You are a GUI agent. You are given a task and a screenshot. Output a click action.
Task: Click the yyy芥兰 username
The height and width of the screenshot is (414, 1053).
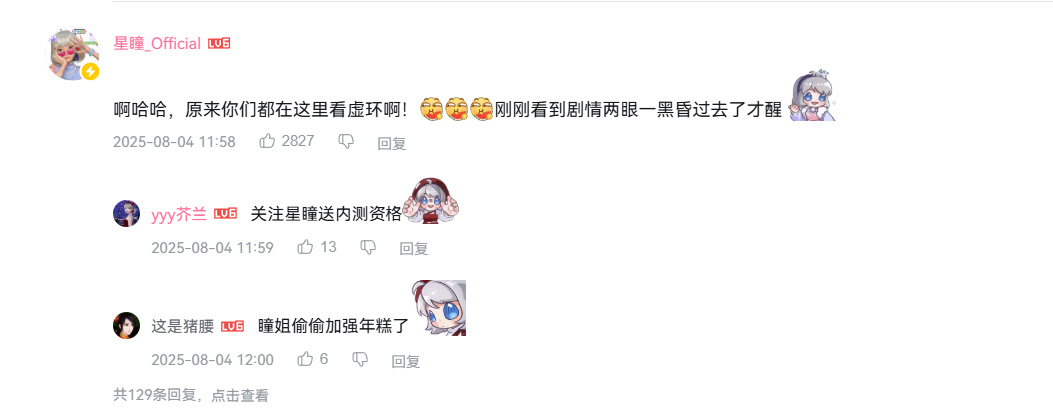[x=179, y=214]
